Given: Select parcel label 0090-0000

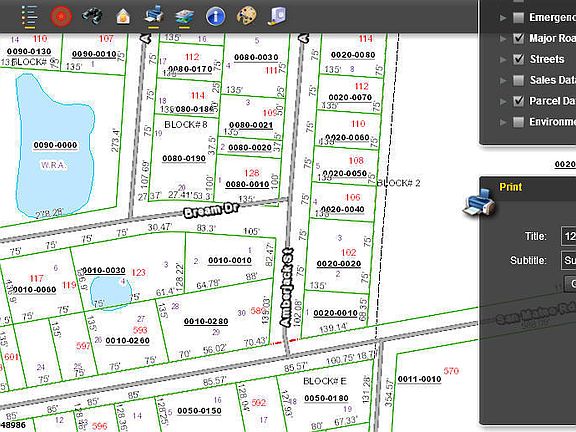Looking at the screenshot, I should [55, 145].
